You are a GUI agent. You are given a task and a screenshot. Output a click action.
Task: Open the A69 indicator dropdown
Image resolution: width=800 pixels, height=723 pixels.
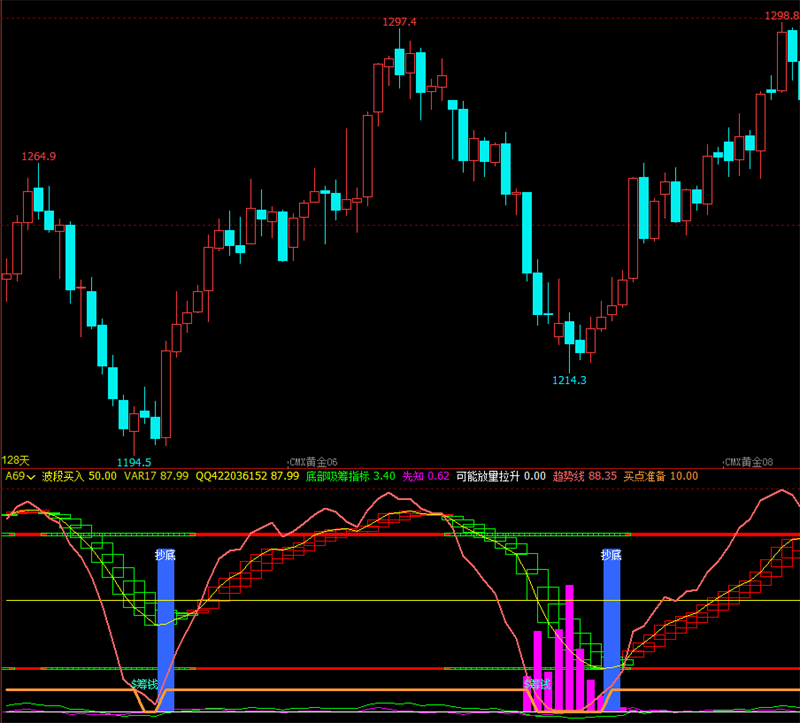tap(20, 476)
